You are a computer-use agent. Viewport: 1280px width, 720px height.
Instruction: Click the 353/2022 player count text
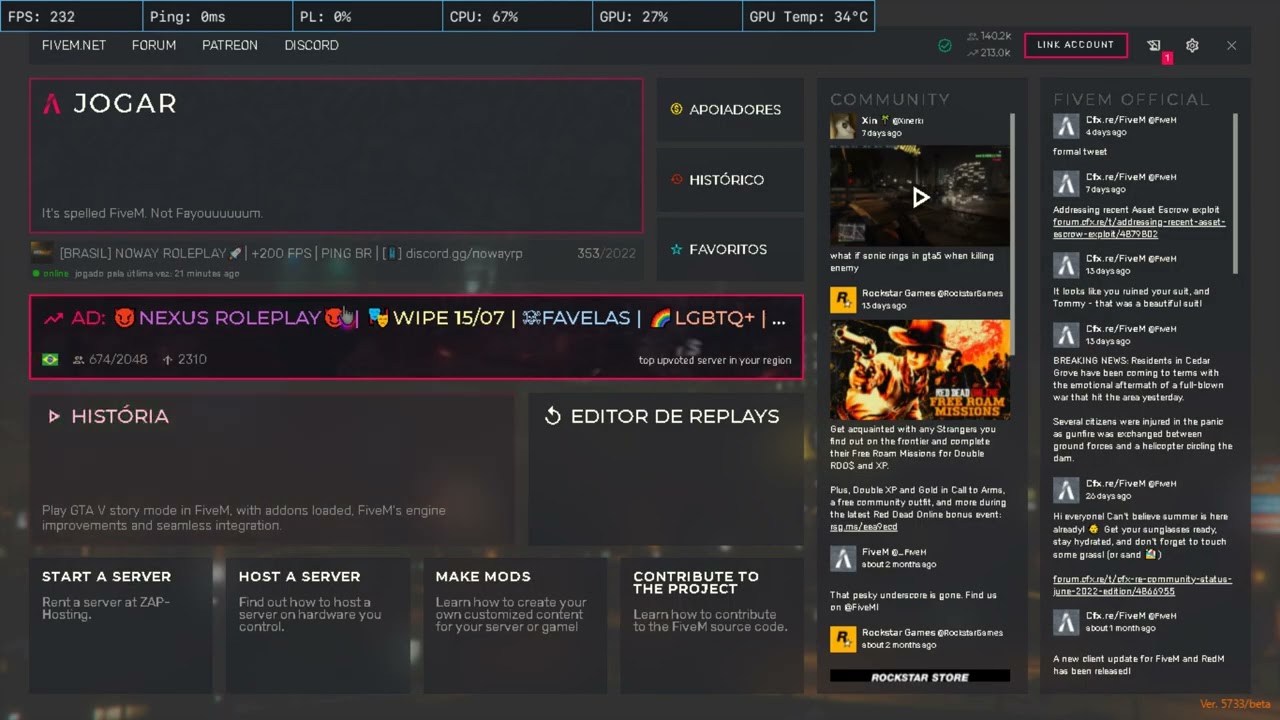point(606,254)
